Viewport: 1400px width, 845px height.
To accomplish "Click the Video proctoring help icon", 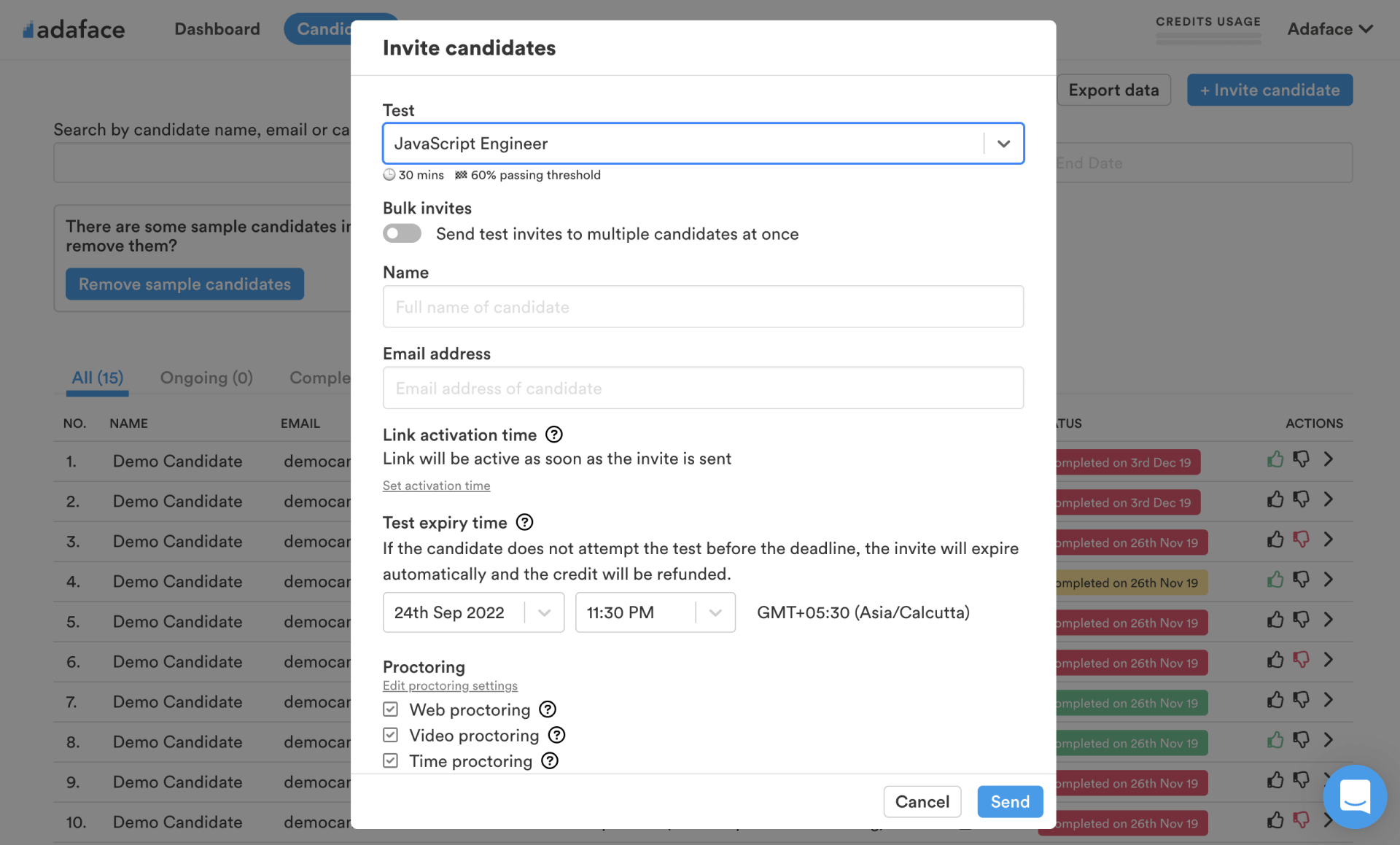I will point(557,735).
